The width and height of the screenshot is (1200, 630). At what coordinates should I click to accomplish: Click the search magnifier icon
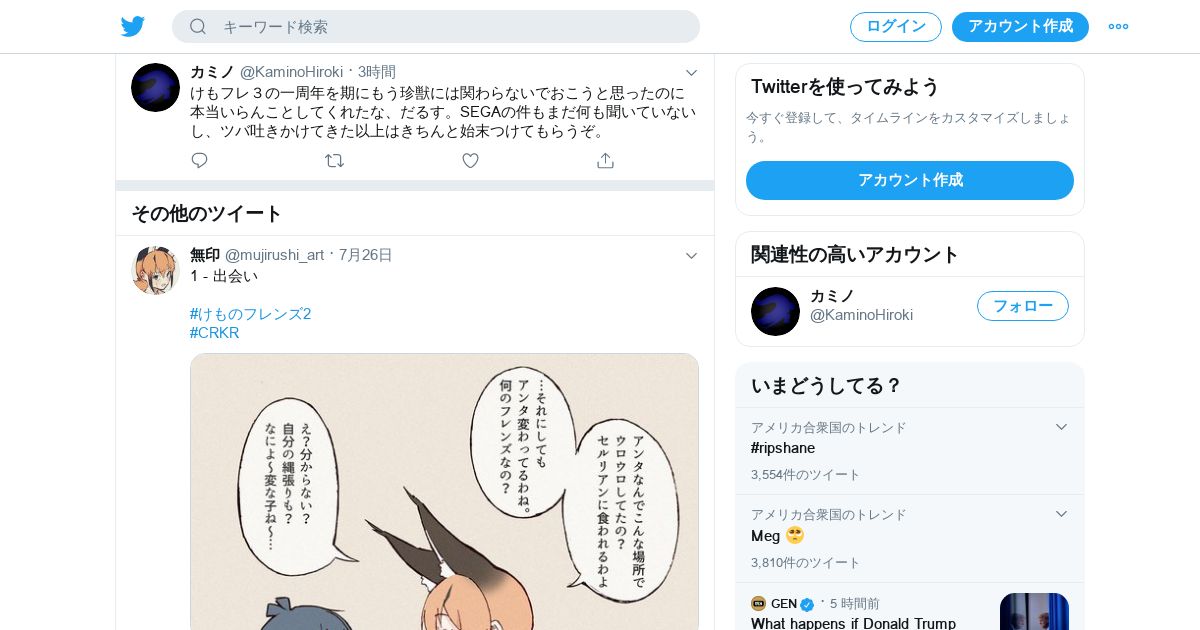coord(198,26)
